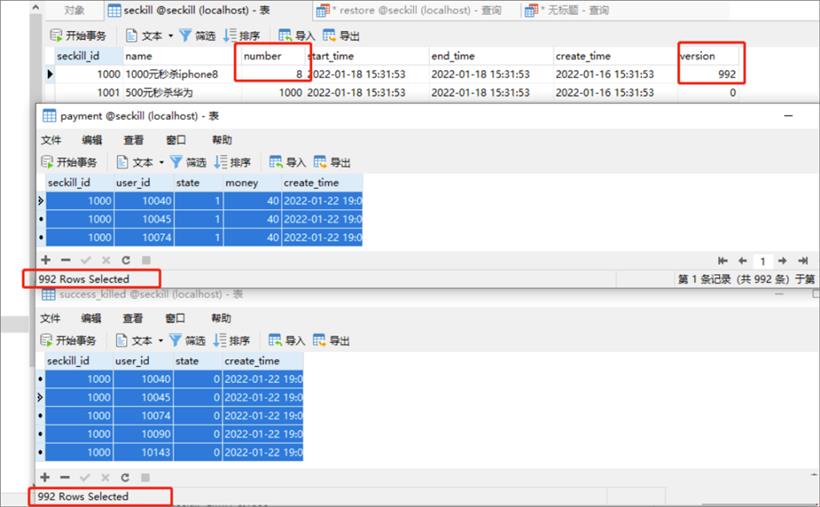Screen dimensions: 820x507
Task: Click Begin Transaction in the success_killed toolbar
Action: [x=68, y=341]
